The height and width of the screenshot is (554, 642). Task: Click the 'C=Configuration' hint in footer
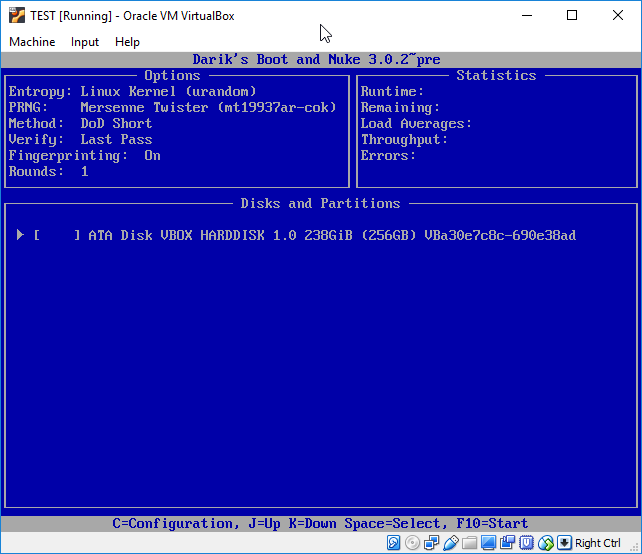click(x=176, y=523)
